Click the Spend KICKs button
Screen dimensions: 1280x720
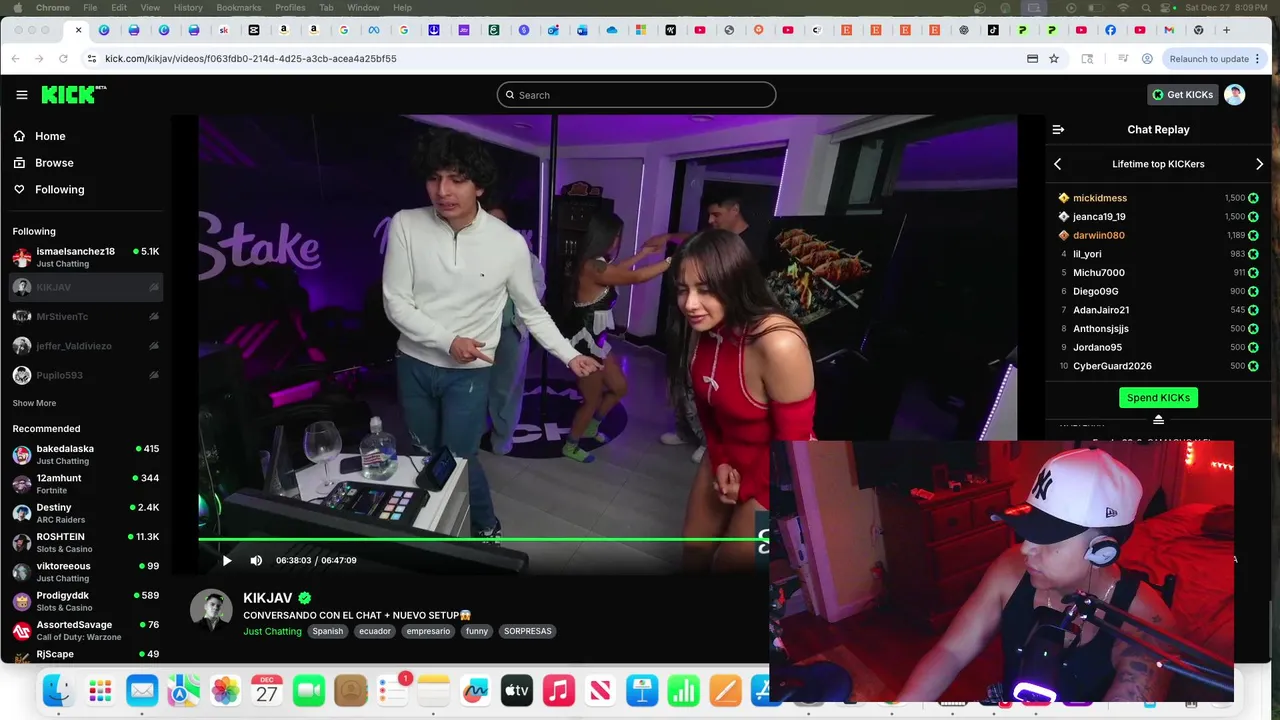pos(1158,398)
